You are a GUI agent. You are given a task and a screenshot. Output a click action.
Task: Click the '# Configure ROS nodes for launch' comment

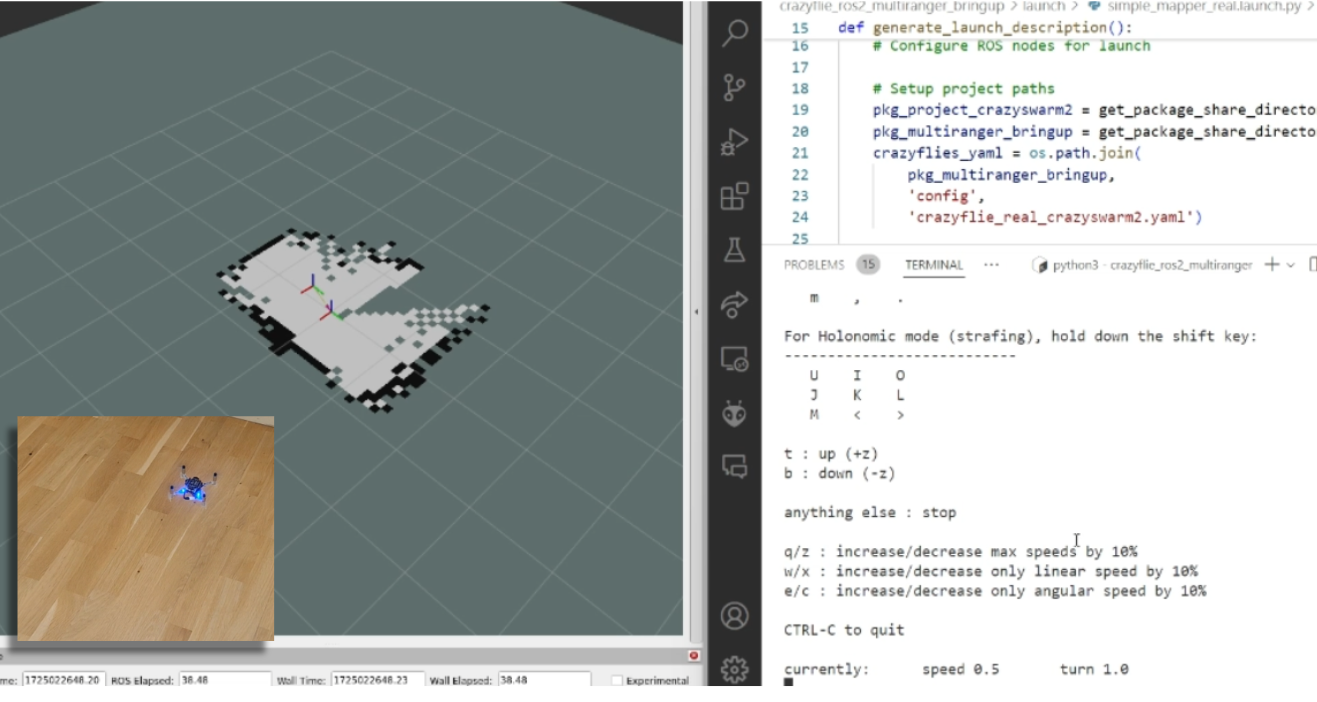pos(1012,46)
